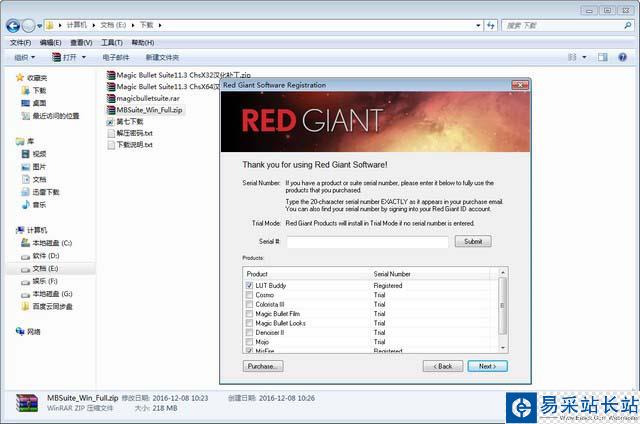The height and width of the screenshot is (424, 640).
Task: Click the product list scroll down arrow
Action: pos(503,348)
